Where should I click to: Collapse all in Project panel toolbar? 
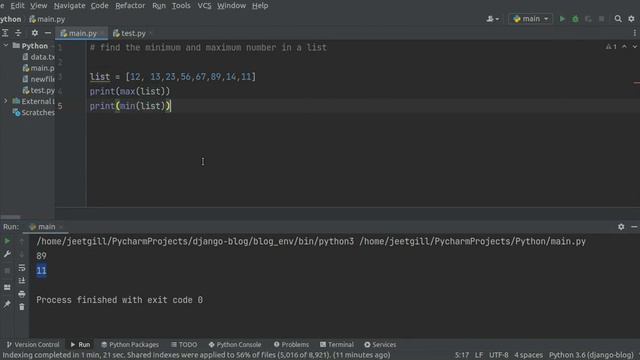pos(18,33)
